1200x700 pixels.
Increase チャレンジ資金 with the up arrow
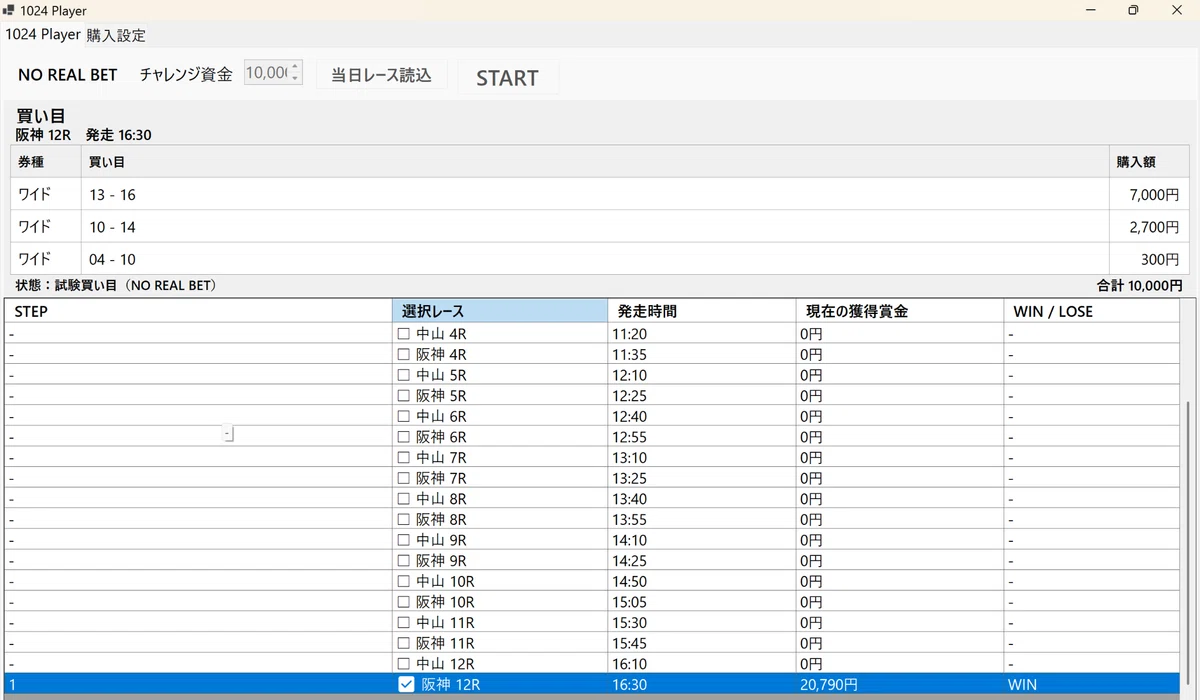pyautogui.click(x=295, y=67)
